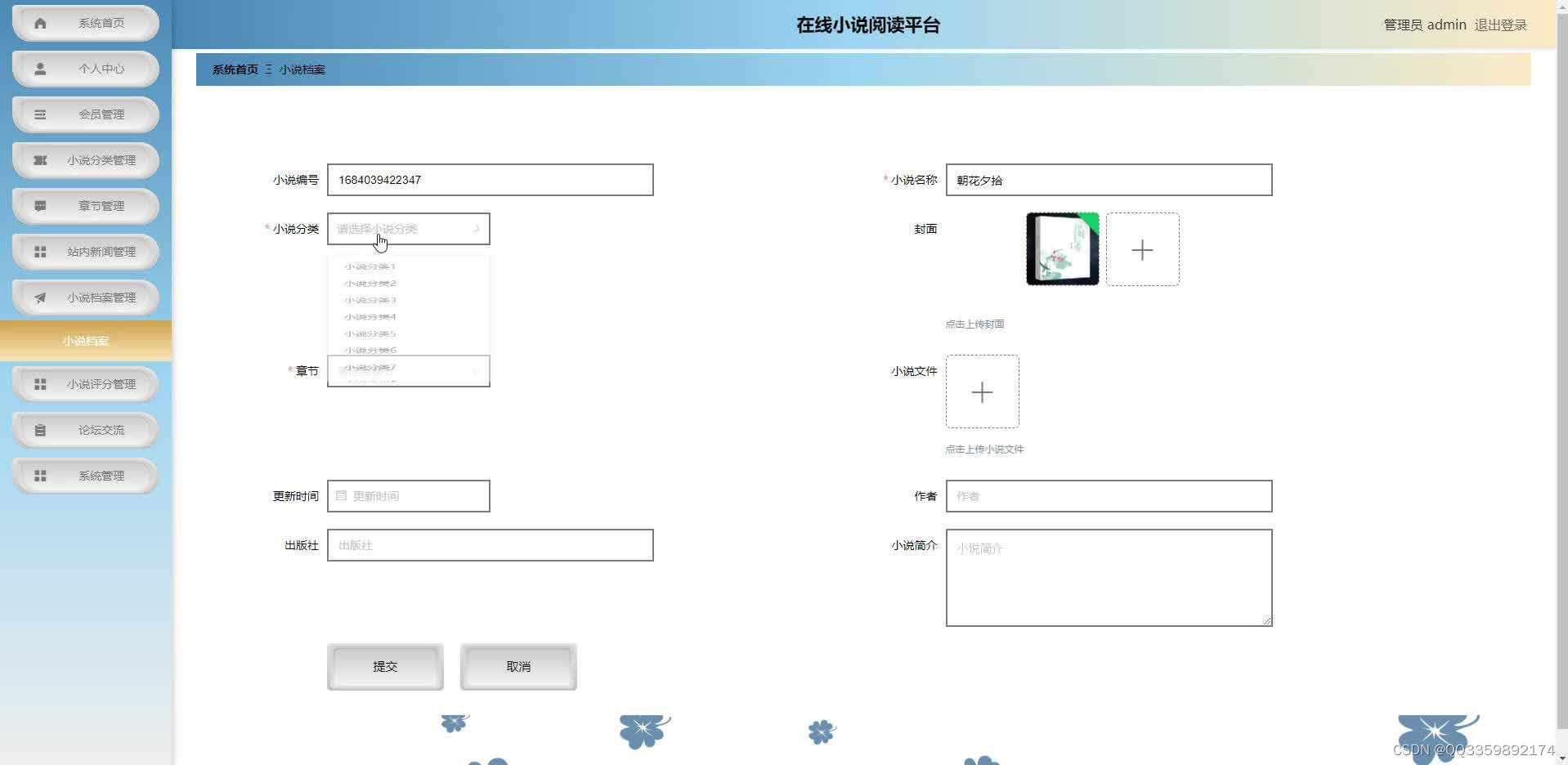This screenshot has height=765, width=1568.
Task: Click the 管理员 admin user label
Action: coord(1424,25)
